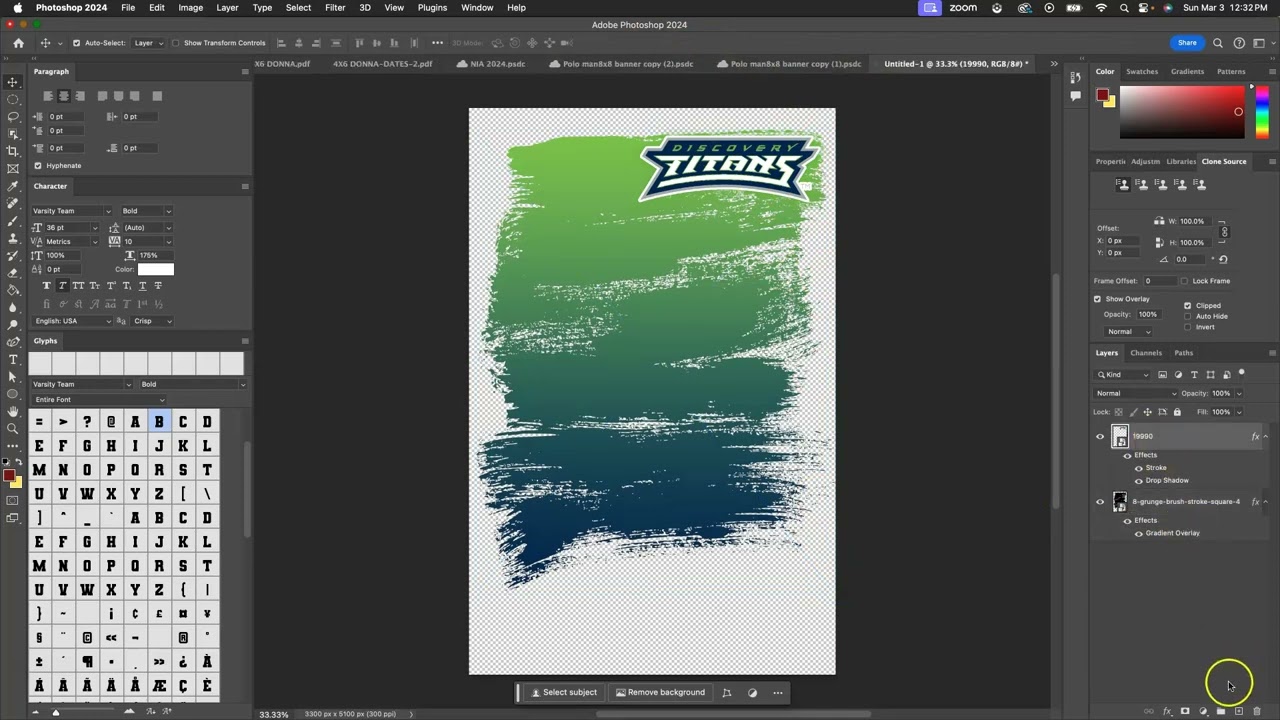1280x720 pixels.
Task: Enable the Lock Frame checkbox
Action: [x=1185, y=281]
